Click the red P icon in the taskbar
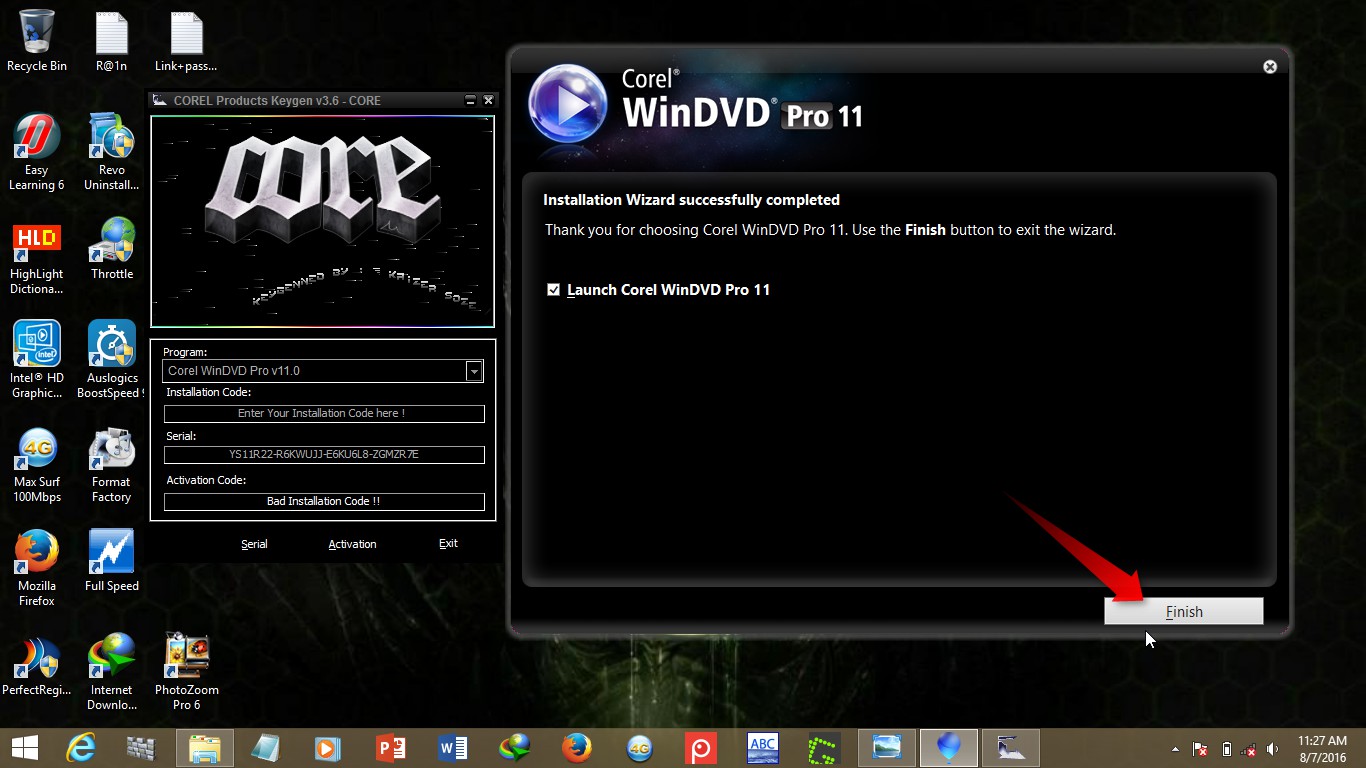 tap(700, 748)
